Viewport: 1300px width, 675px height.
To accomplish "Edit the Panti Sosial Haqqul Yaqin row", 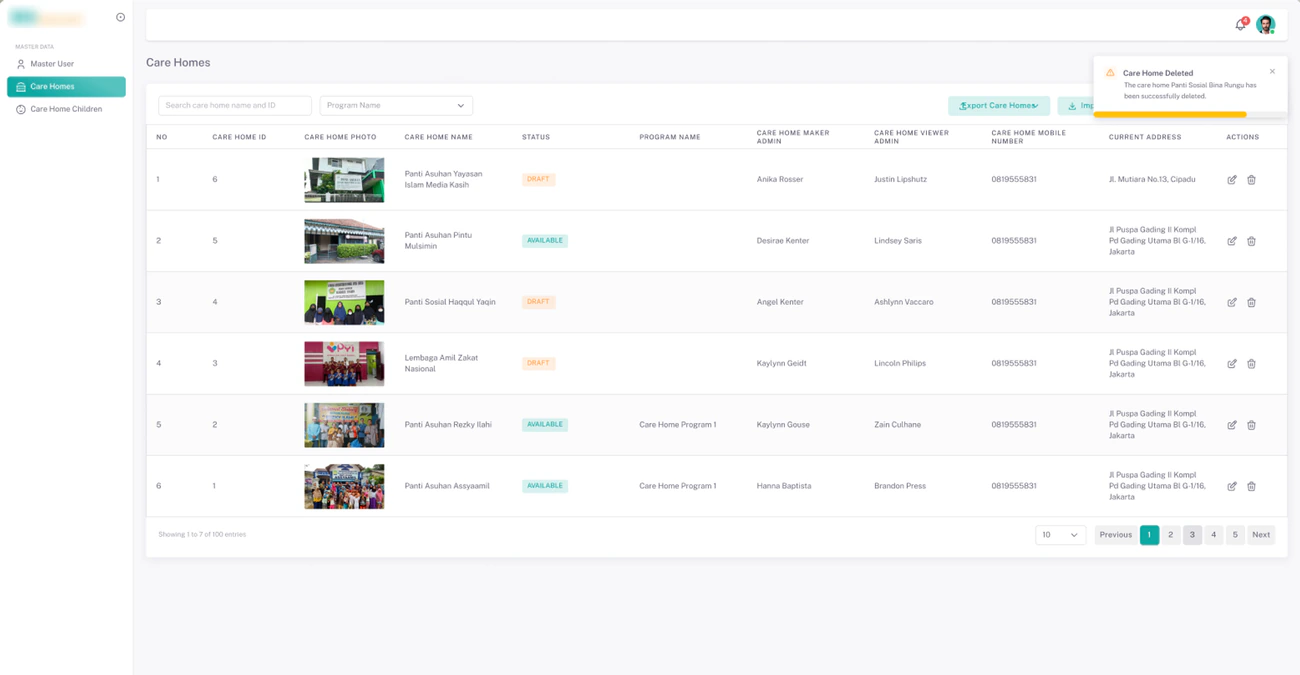I will [1232, 302].
